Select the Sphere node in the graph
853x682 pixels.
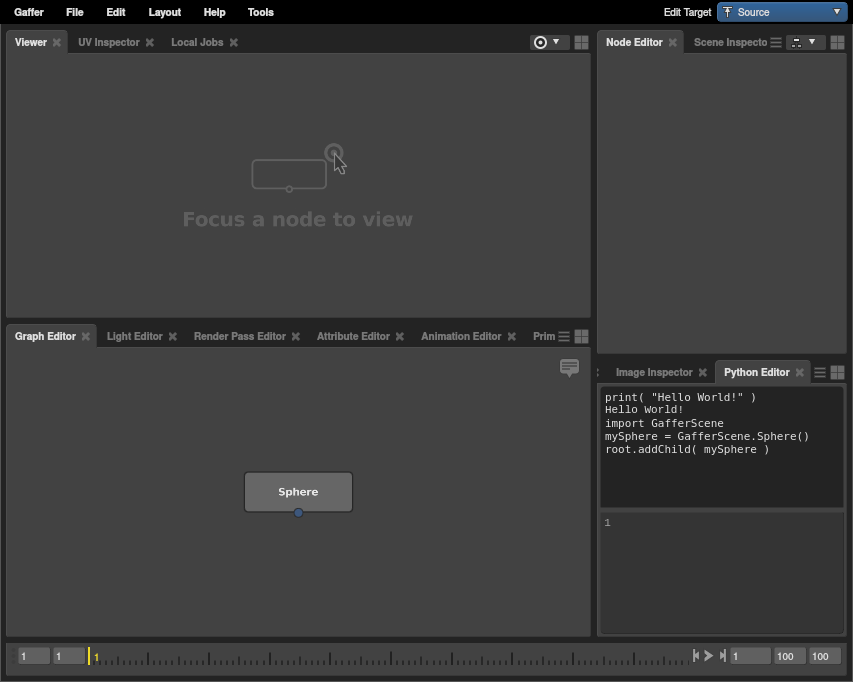pyautogui.click(x=298, y=491)
